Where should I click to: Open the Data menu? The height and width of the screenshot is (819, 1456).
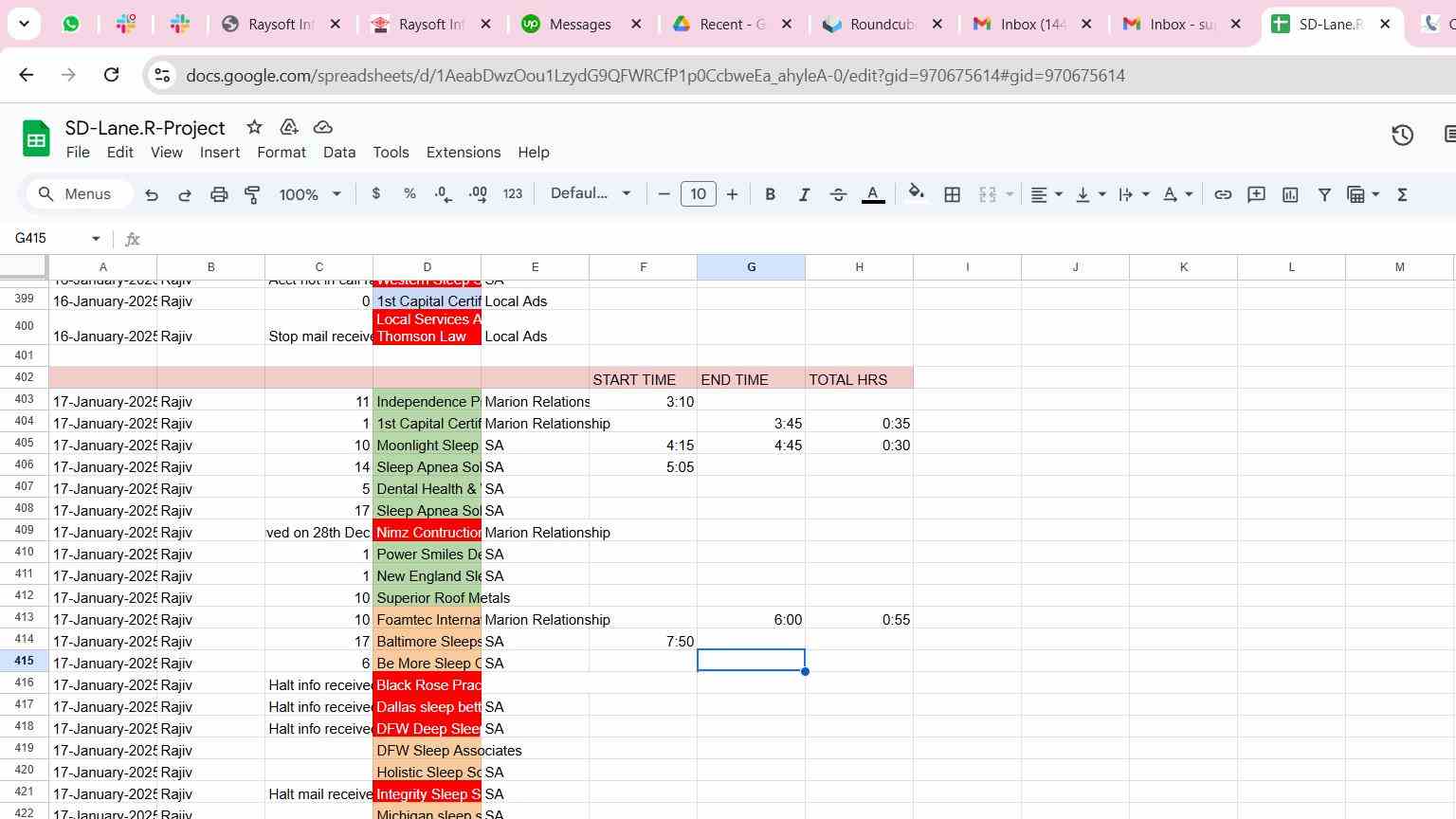click(x=339, y=153)
